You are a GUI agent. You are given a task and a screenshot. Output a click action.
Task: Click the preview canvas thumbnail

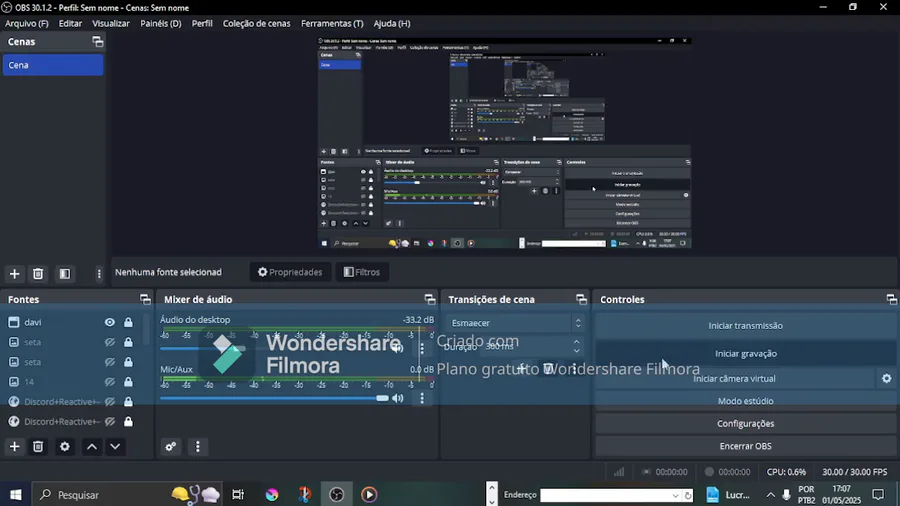pos(504,143)
